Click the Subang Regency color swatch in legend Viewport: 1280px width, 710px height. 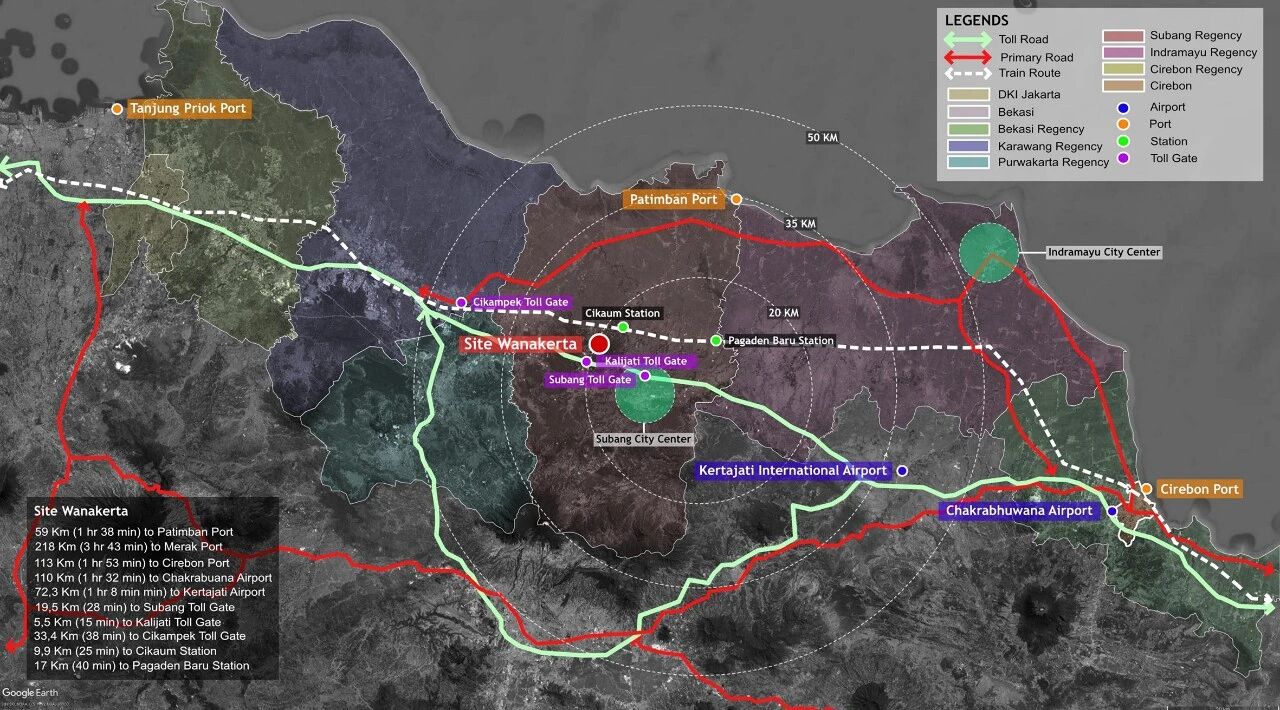[1123, 36]
